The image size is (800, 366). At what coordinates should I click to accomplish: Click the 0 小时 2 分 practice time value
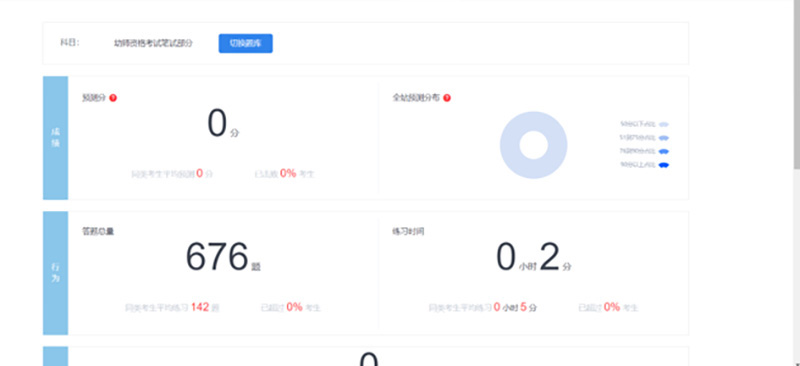534,258
